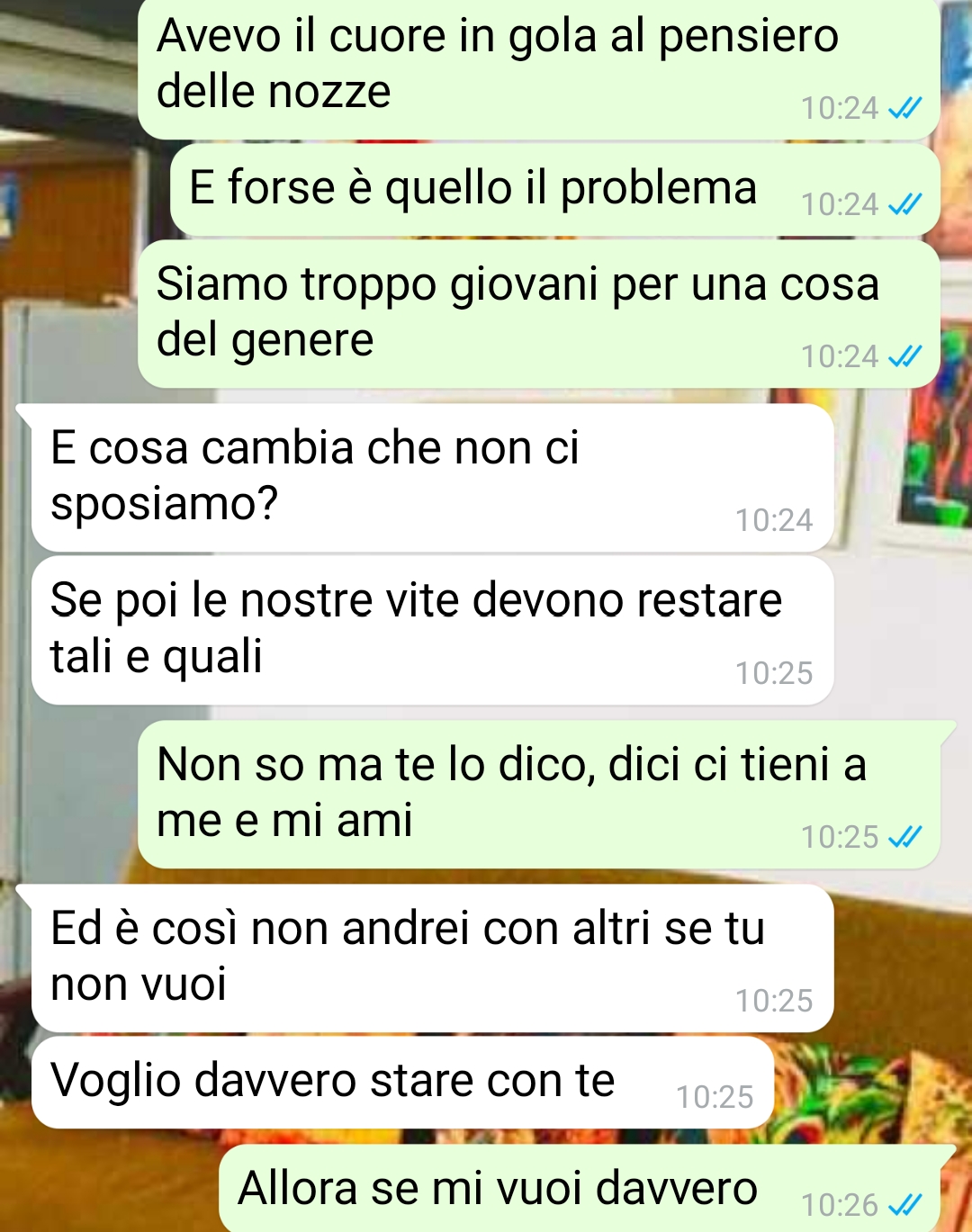972x1232 pixels.
Task: Tap the 'Ed è così non andrei con altri' message
Action: (432, 958)
